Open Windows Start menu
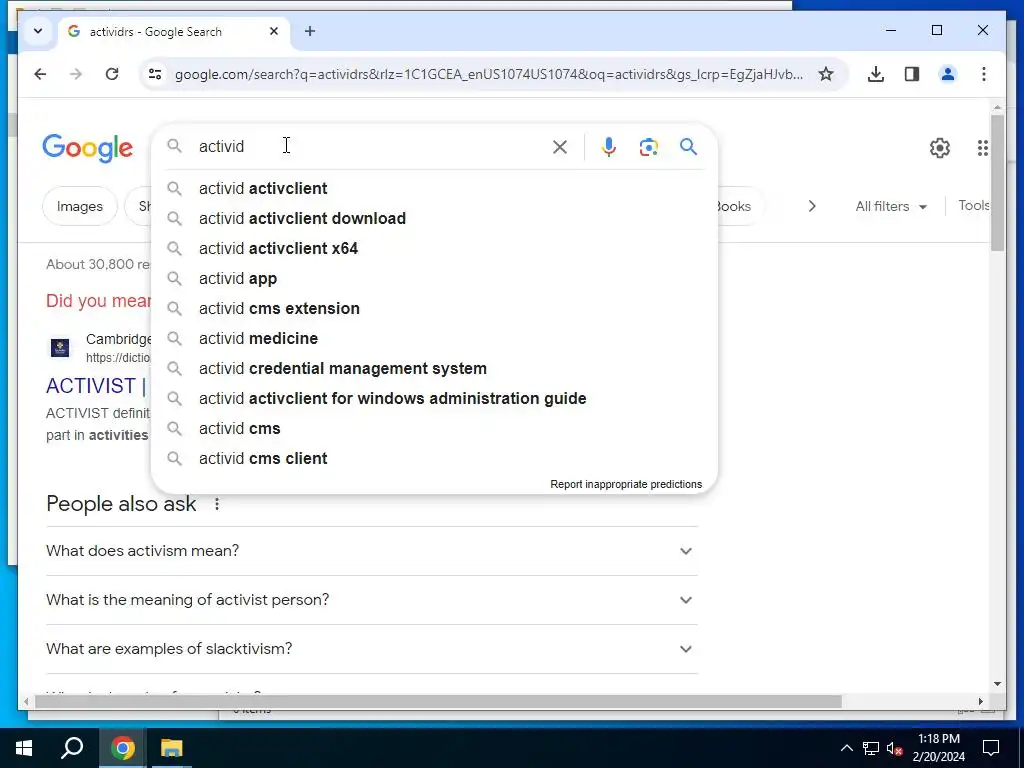This screenshot has width=1024, height=768. point(24,748)
